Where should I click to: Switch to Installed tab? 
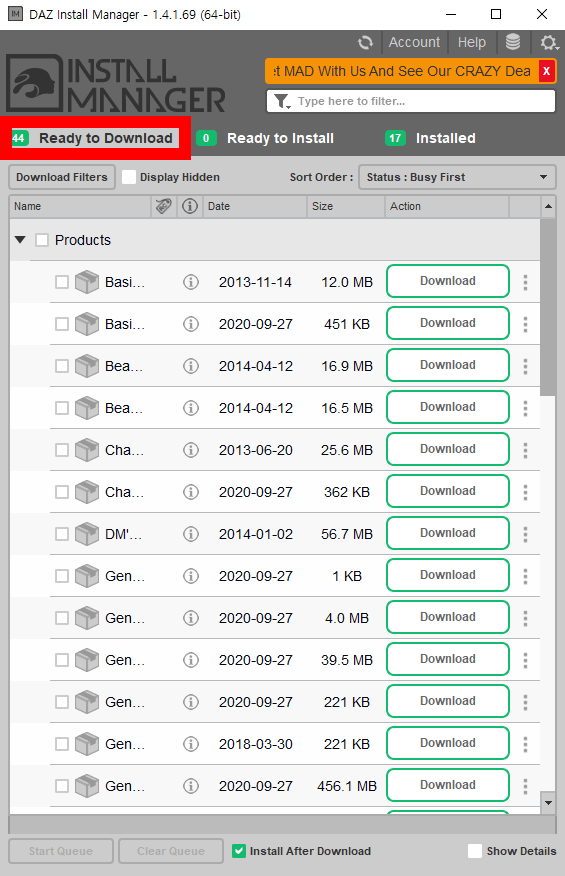click(430, 138)
